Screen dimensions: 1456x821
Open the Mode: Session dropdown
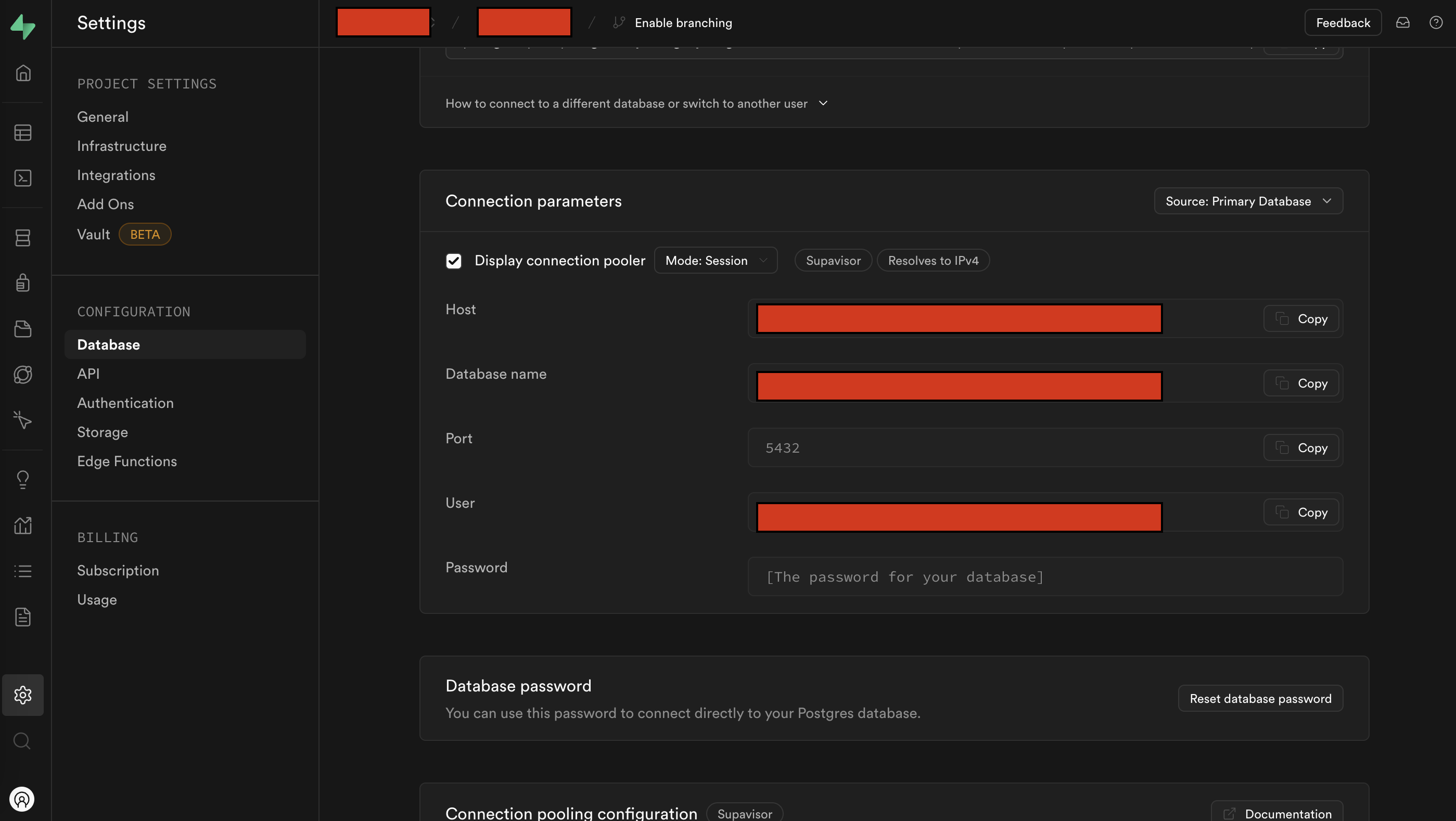point(716,261)
